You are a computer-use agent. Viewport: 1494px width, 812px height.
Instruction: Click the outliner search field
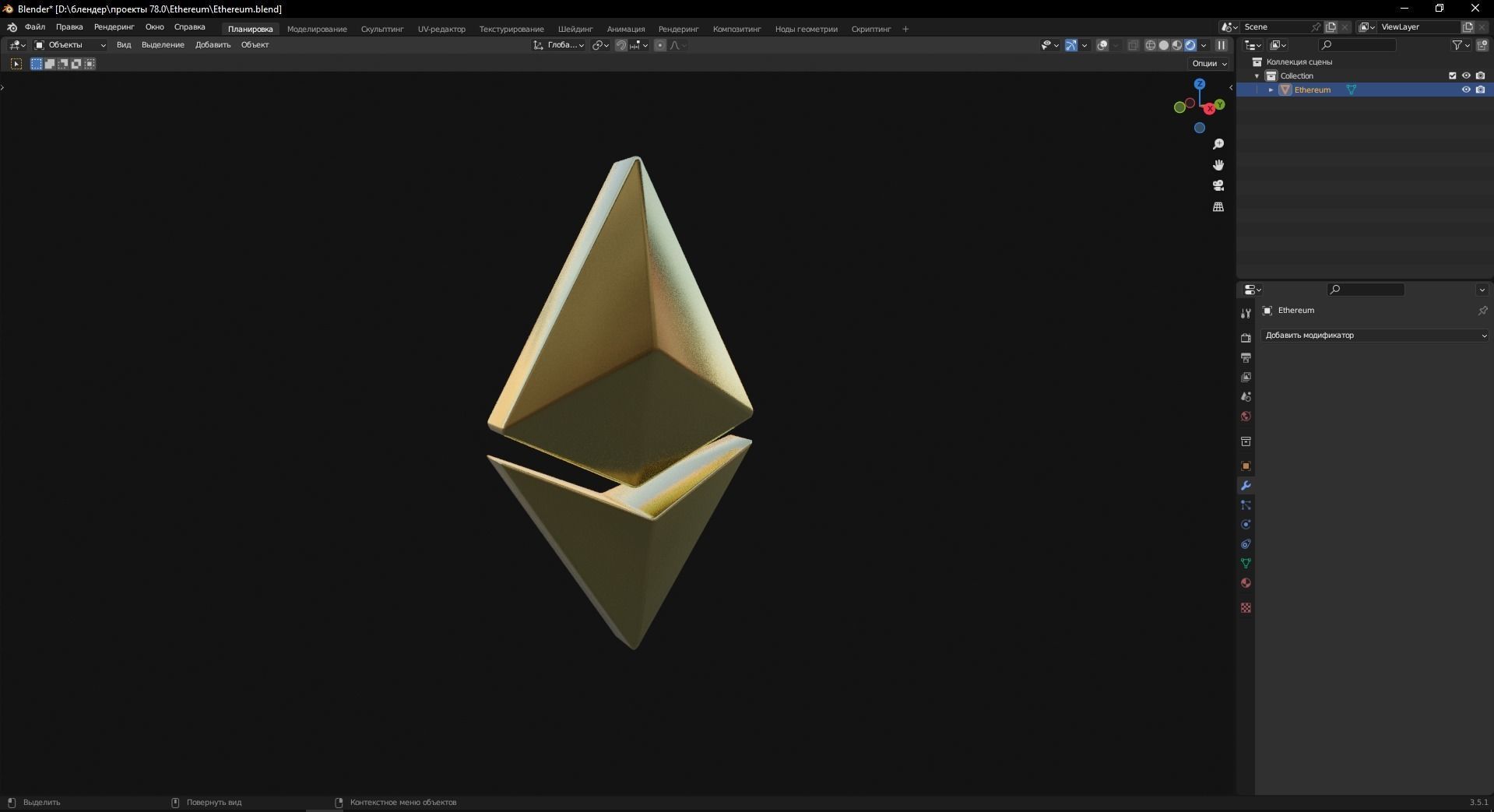(1358, 45)
